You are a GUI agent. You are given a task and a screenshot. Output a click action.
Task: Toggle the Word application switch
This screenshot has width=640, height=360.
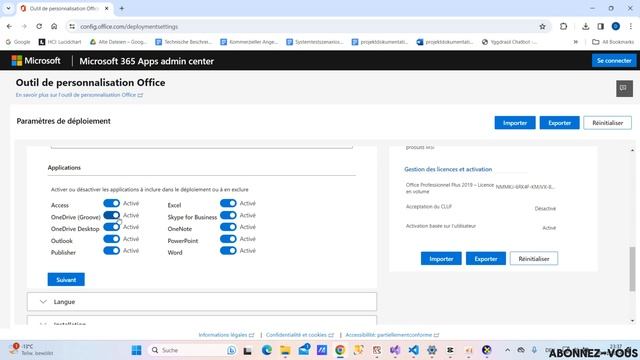228,251
